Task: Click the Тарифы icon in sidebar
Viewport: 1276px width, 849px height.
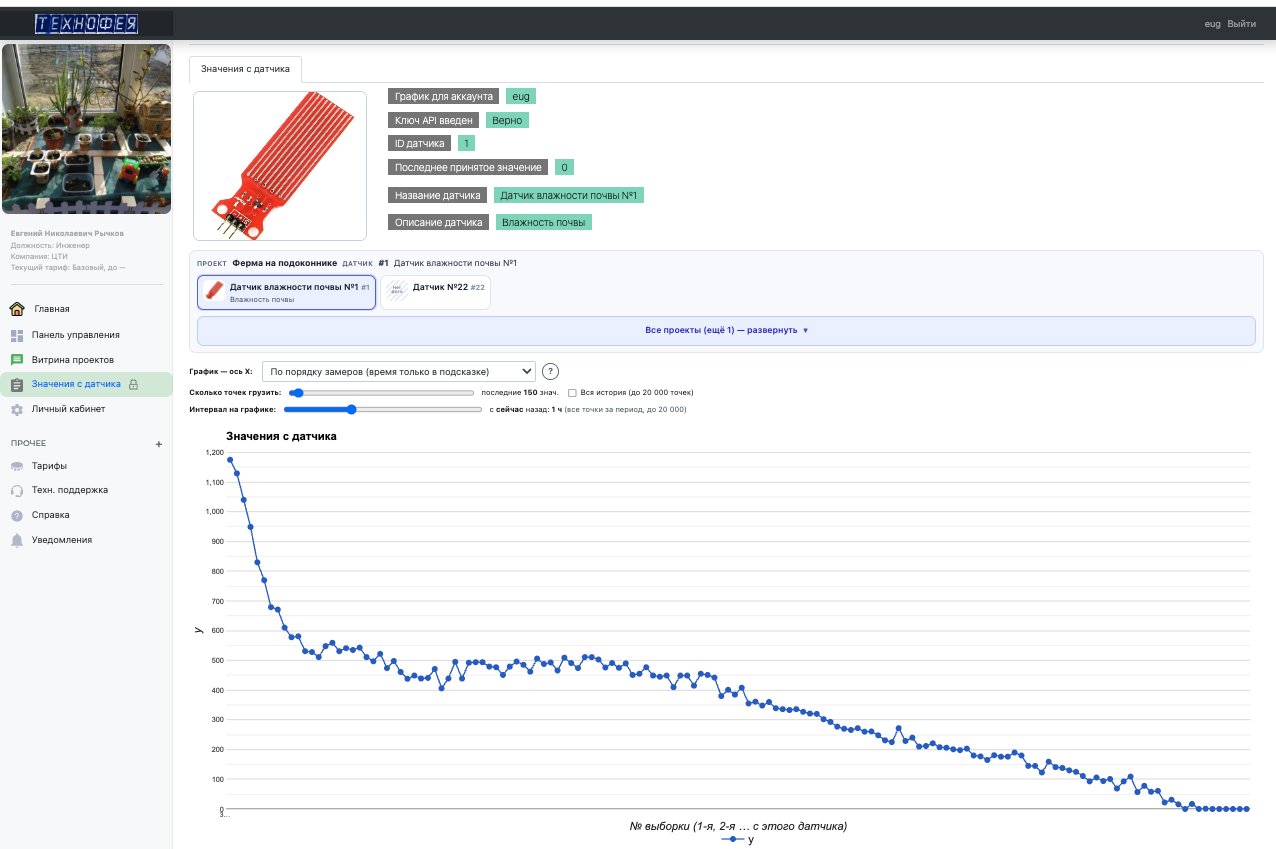Action: (x=17, y=466)
